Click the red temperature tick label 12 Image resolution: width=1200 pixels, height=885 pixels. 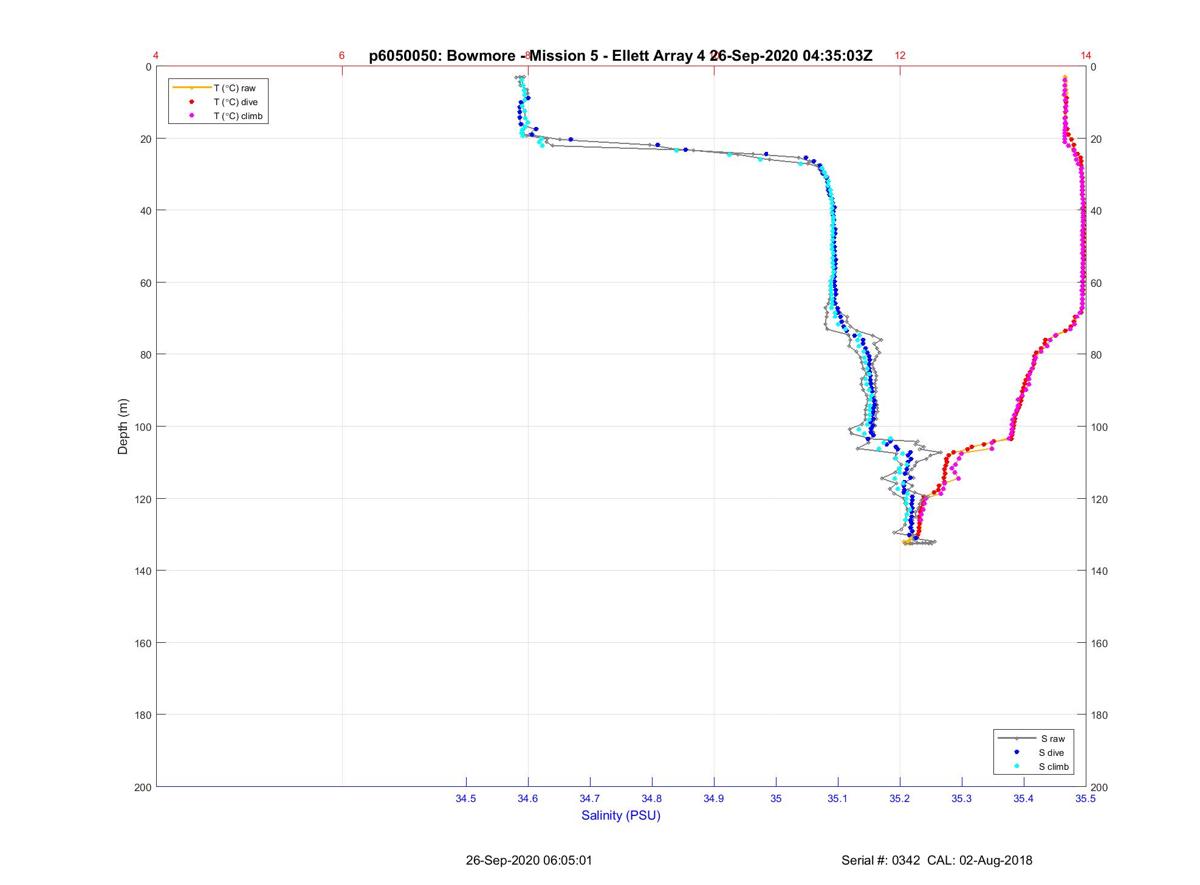pyautogui.click(x=900, y=56)
